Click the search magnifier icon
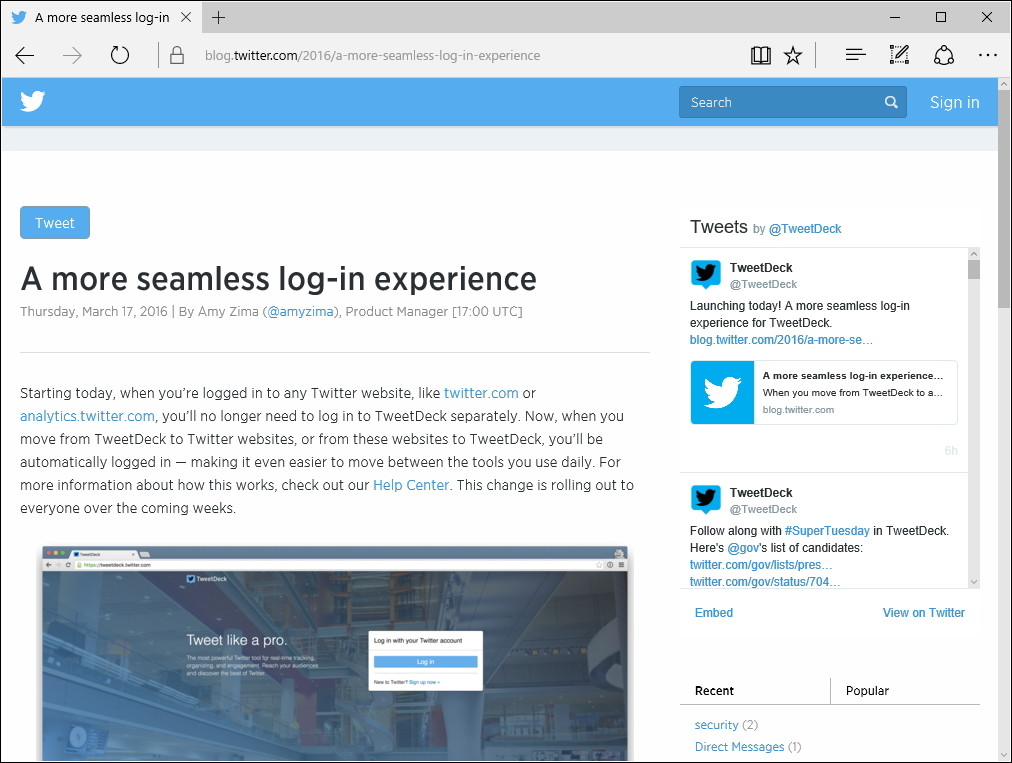The width and height of the screenshot is (1012, 763). (891, 102)
